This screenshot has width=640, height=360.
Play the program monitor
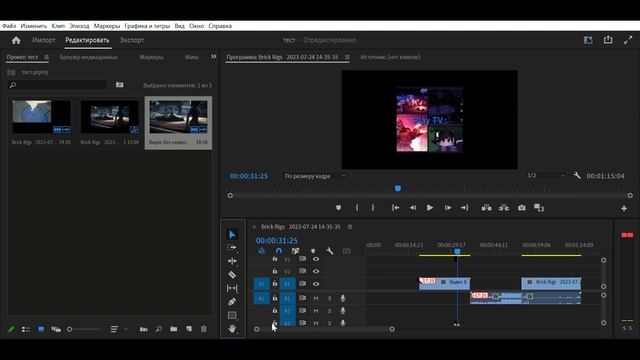click(x=430, y=208)
